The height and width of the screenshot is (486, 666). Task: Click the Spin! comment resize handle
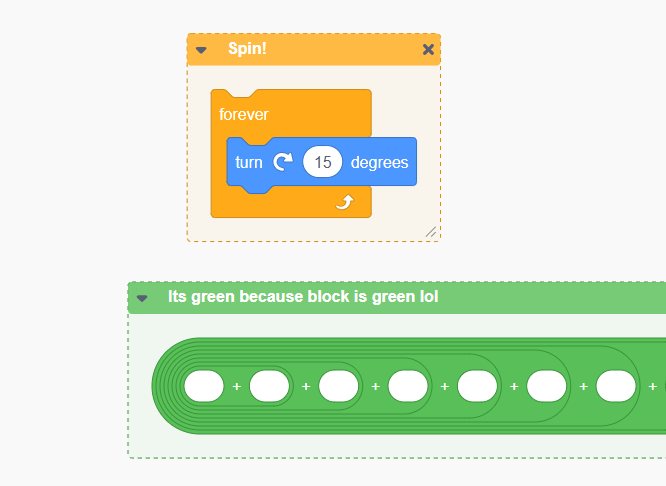click(x=431, y=232)
